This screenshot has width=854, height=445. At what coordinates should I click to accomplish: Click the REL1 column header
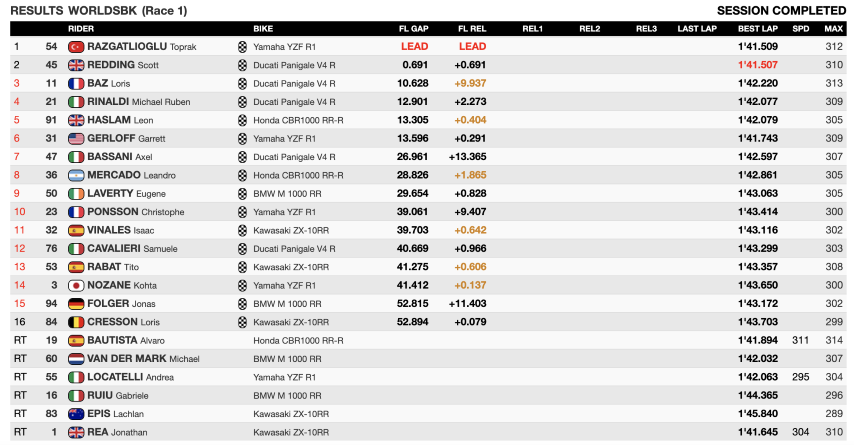coord(532,29)
